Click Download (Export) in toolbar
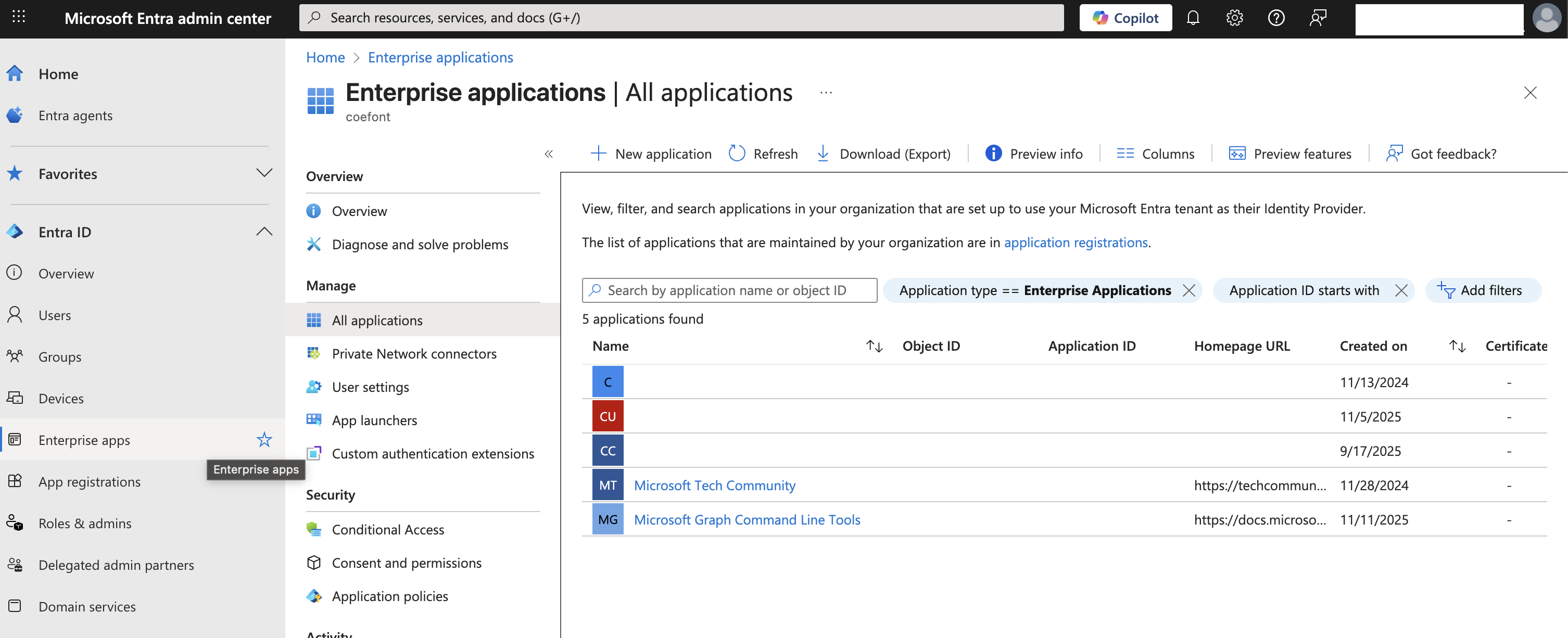 (883, 154)
